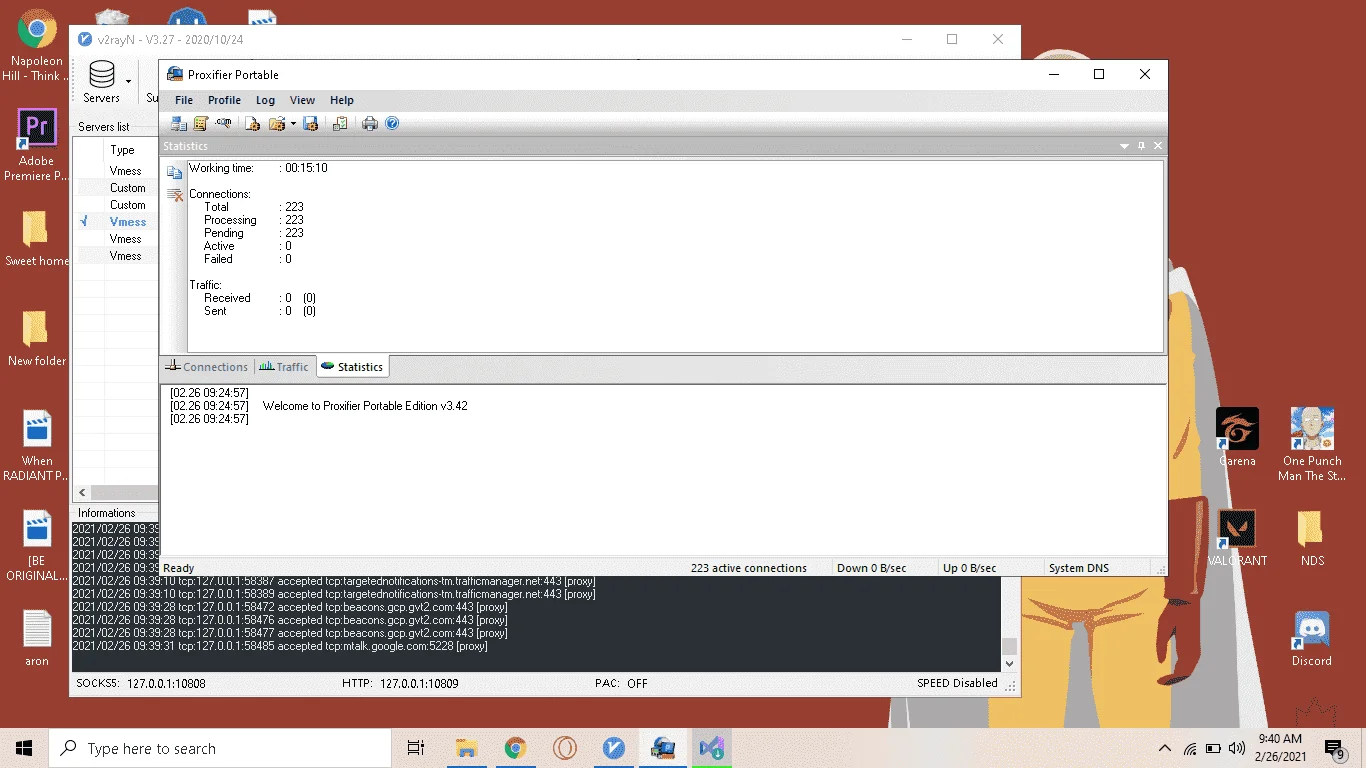Click System DNS in the status bar

1080,568
